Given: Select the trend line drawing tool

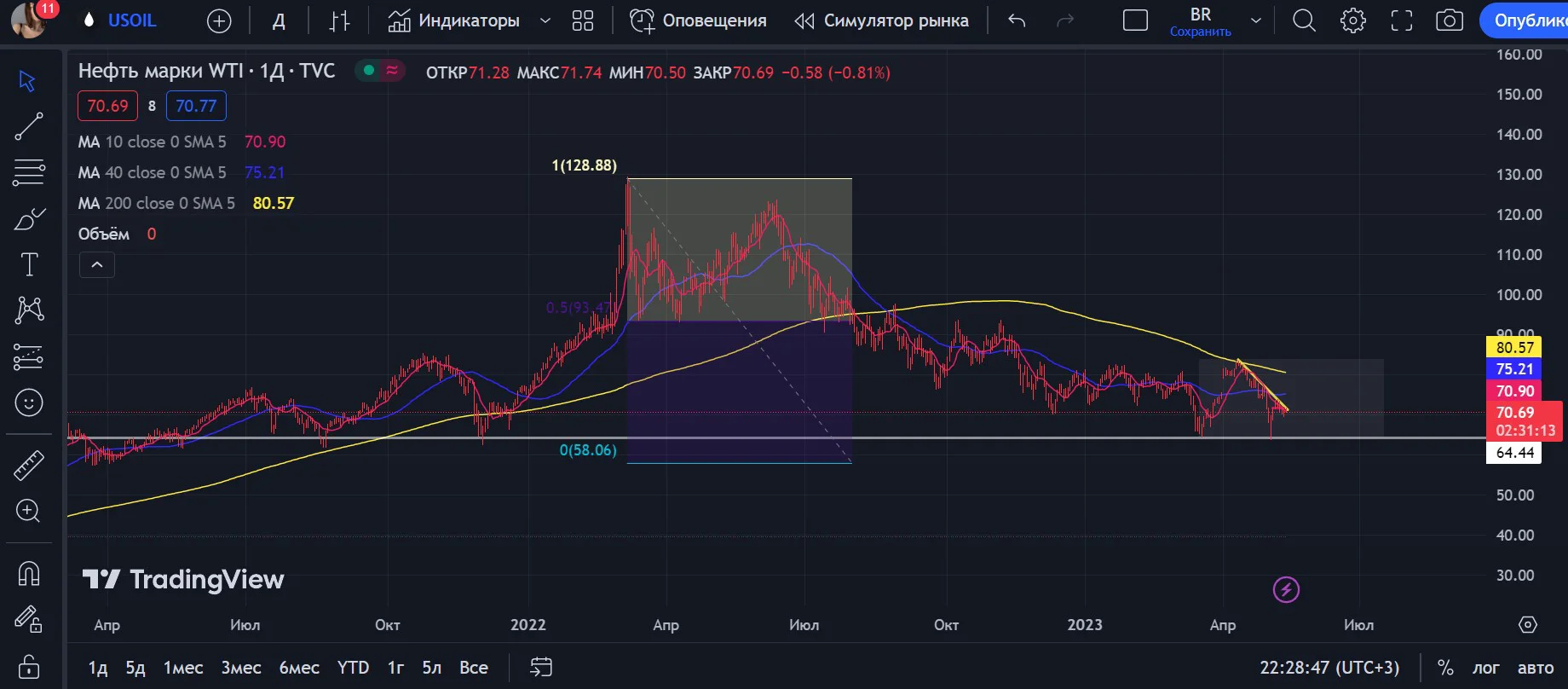Looking at the screenshot, I should click(28, 127).
